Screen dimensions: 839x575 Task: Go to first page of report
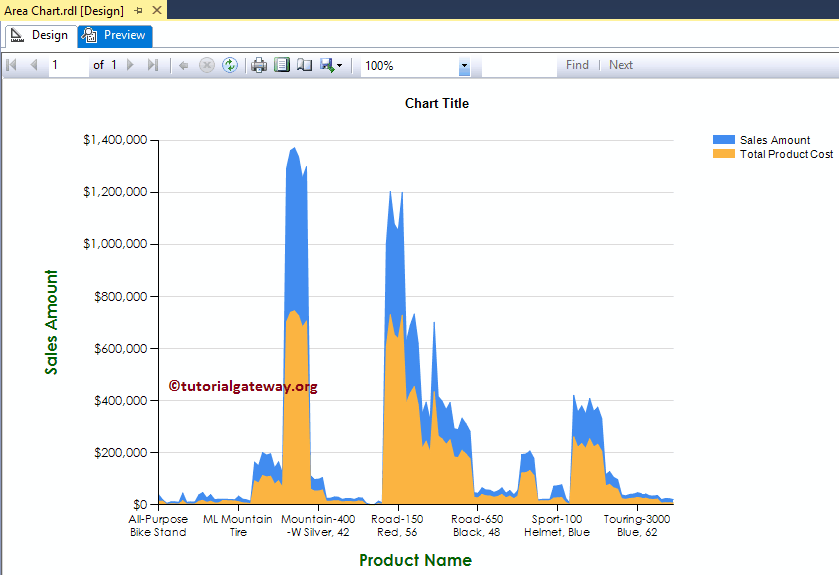coord(11,65)
